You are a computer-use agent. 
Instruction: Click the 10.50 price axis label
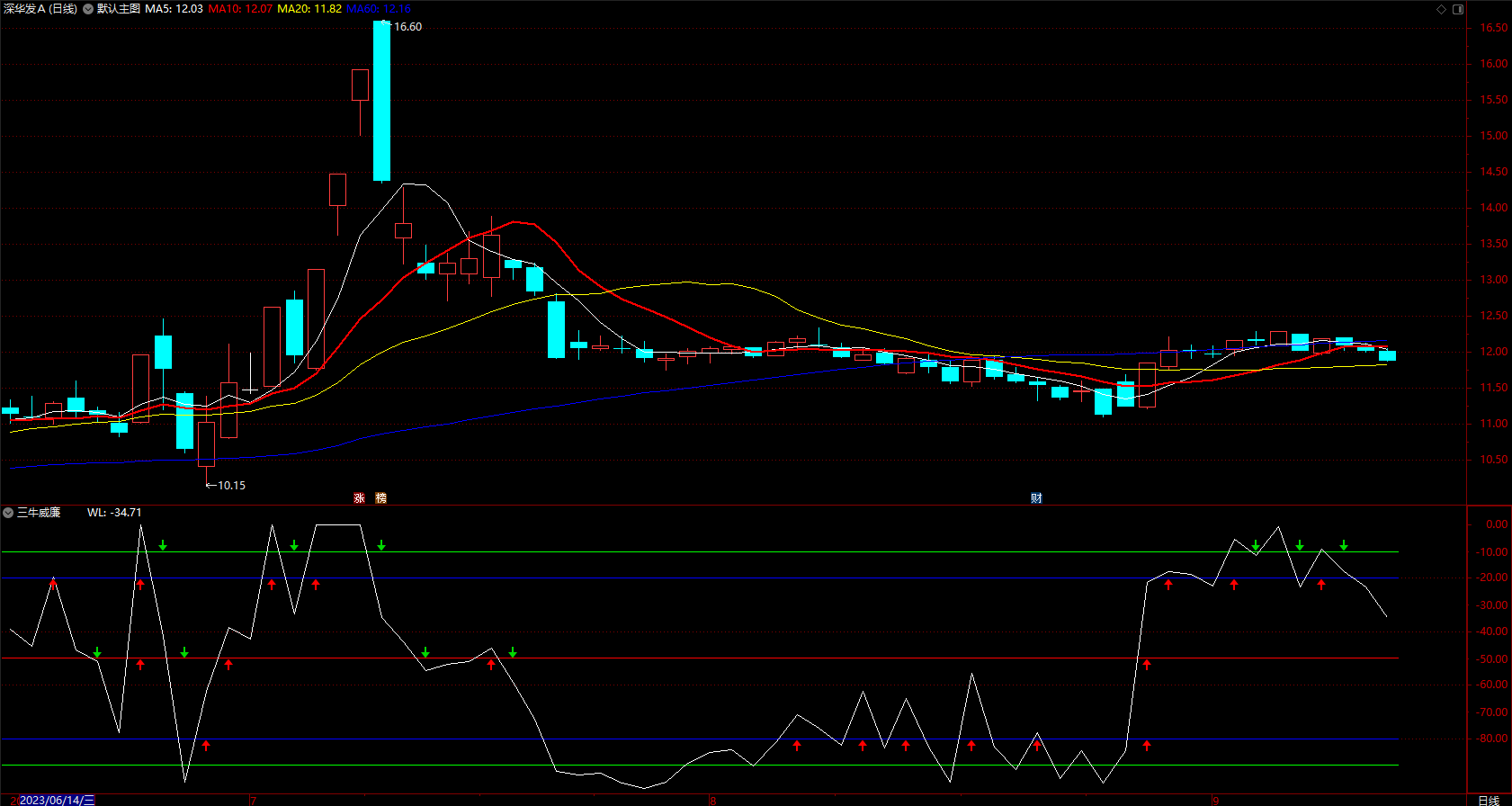[1494, 460]
